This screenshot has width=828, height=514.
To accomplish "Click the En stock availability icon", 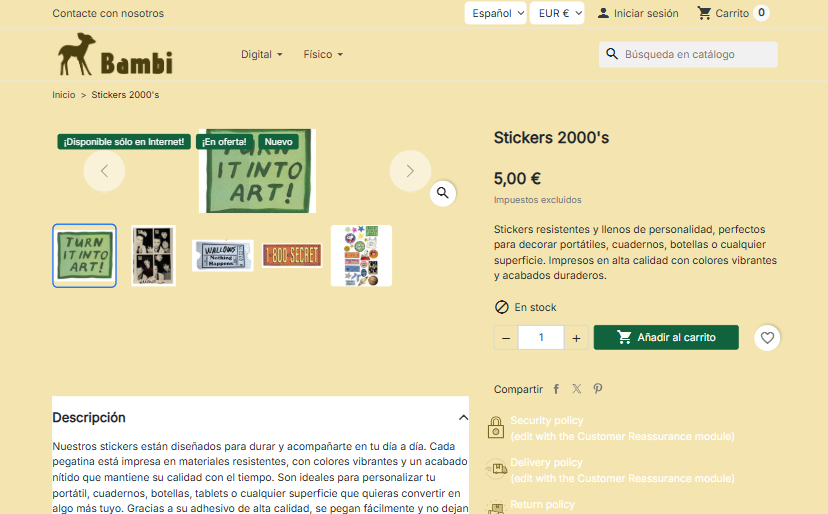I will [x=501, y=307].
